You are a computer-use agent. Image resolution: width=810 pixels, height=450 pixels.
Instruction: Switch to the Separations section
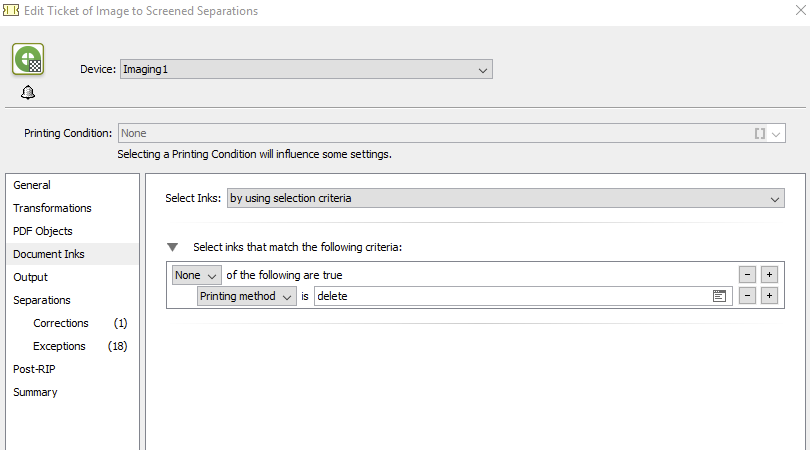point(42,300)
